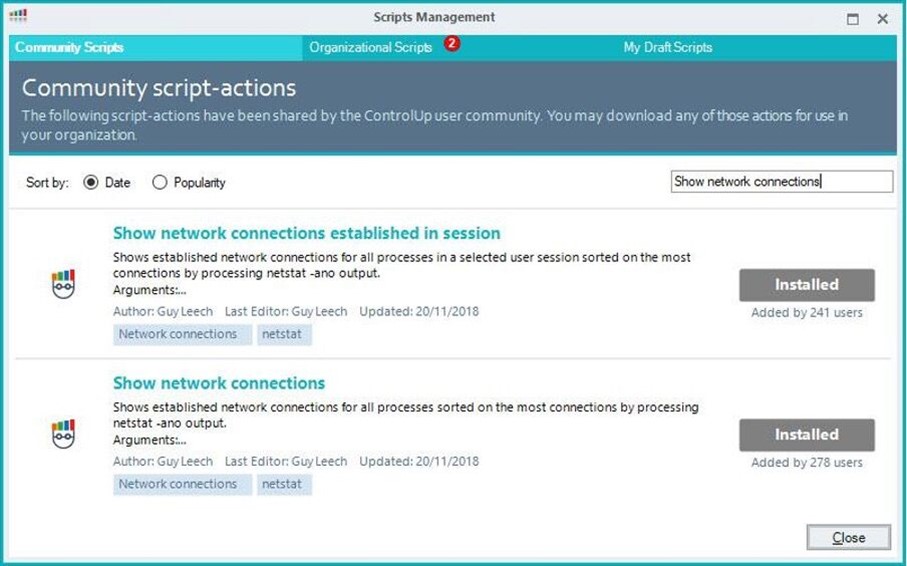907x566 pixels.
Task: Click 'Community script-actions' heading
Action: click(x=158, y=88)
